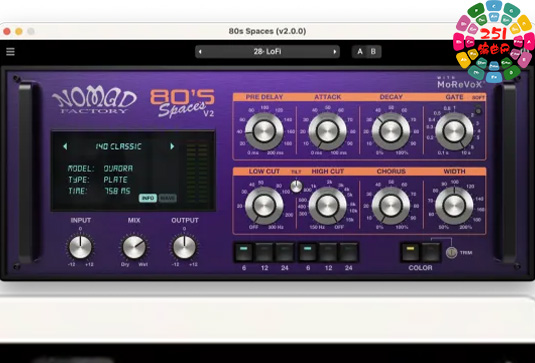Click the WIDTH knob
This screenshot has width=535, height=363.
coord(454,206)
